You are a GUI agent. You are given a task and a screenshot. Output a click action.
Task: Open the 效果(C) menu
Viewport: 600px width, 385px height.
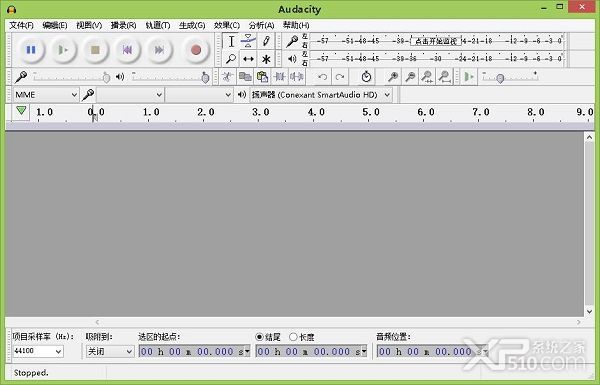coord(227,25)
